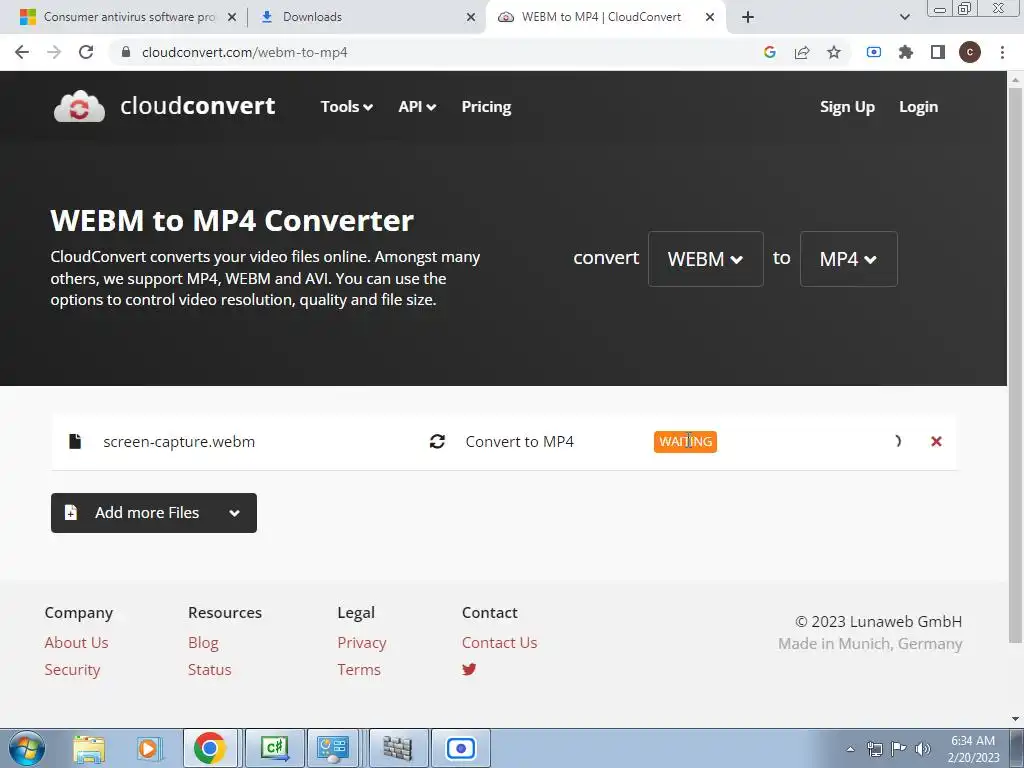Viewport: 1024px width, 768px height.
Task: Click the WAITING status badge
Action: tap(685, 441)
